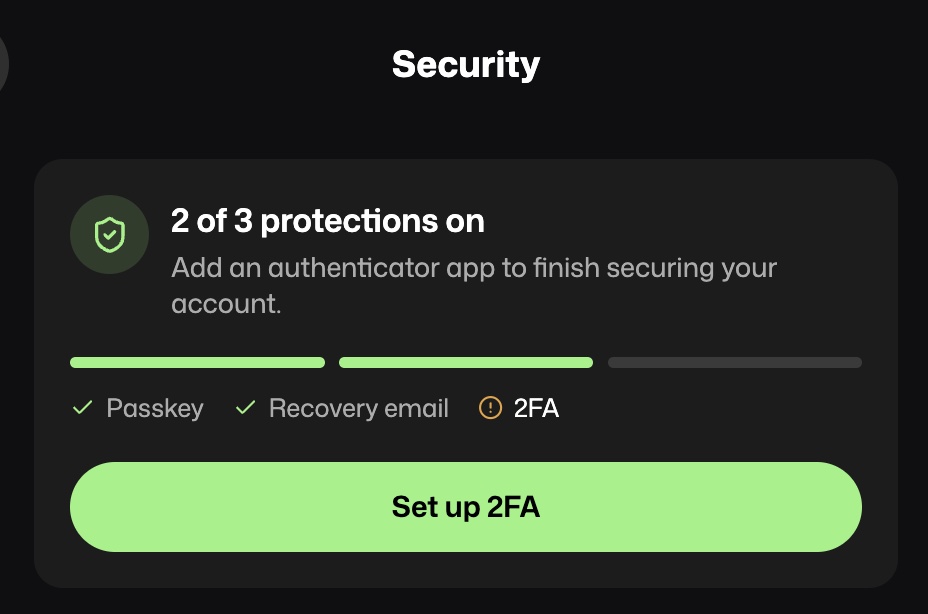Select the white 2FA status label

tap(536, 409)
